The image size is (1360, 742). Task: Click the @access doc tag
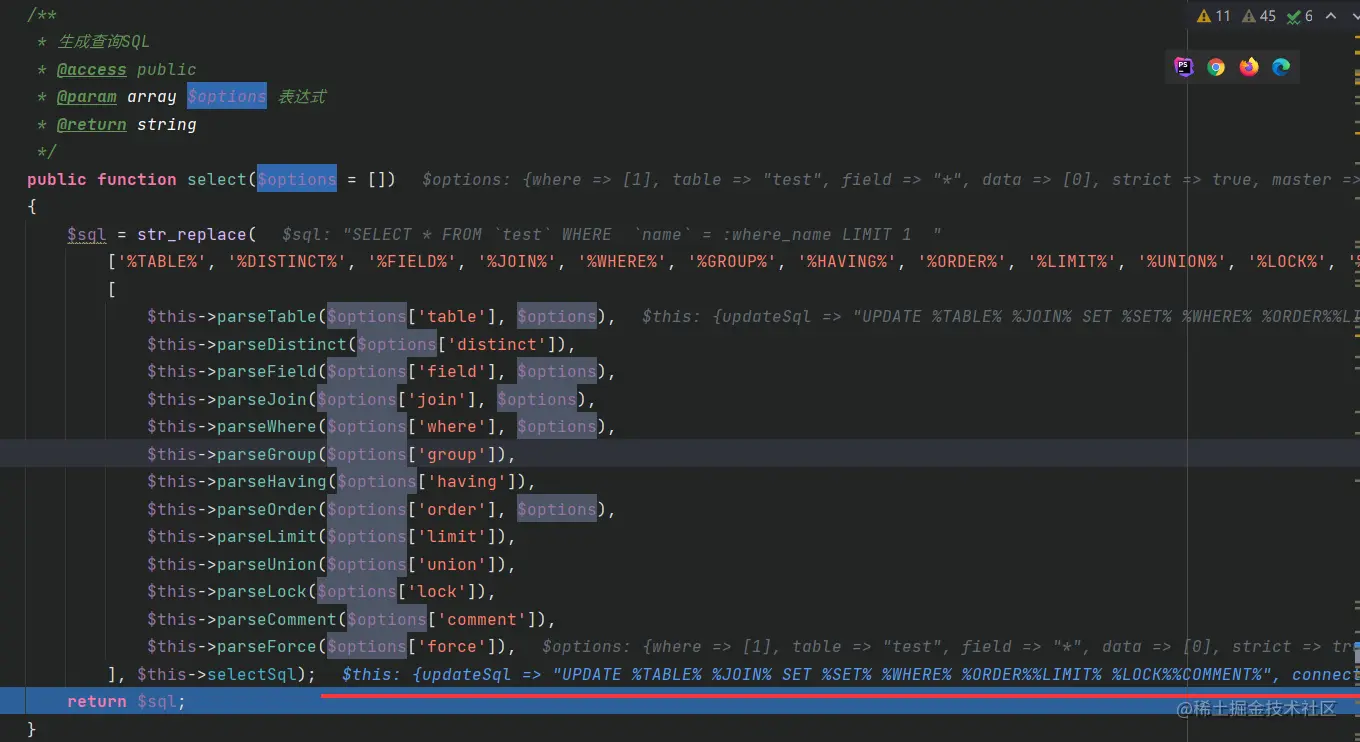(91, 69)
